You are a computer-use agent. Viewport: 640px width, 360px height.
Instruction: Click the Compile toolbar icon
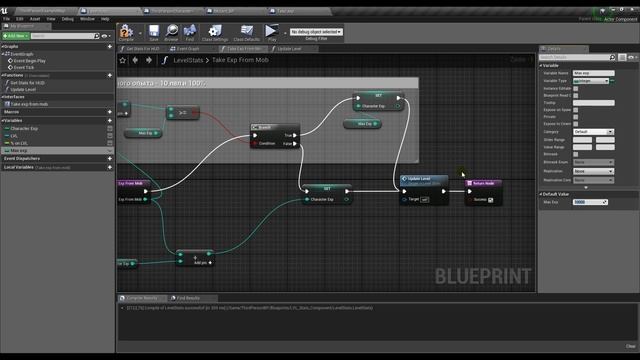coord(126,31)
